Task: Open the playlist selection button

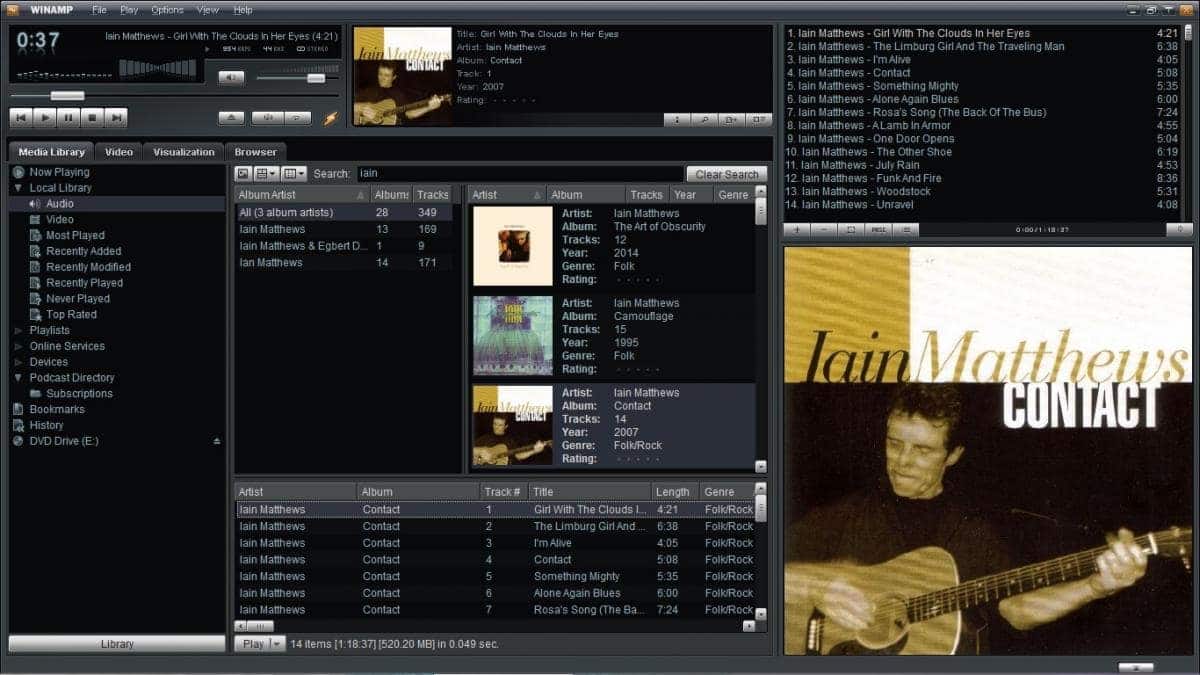Action: point(851,229)
